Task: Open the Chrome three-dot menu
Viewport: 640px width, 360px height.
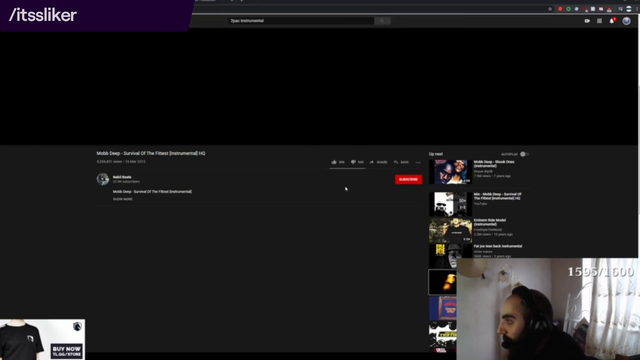Action: (637, 9)
